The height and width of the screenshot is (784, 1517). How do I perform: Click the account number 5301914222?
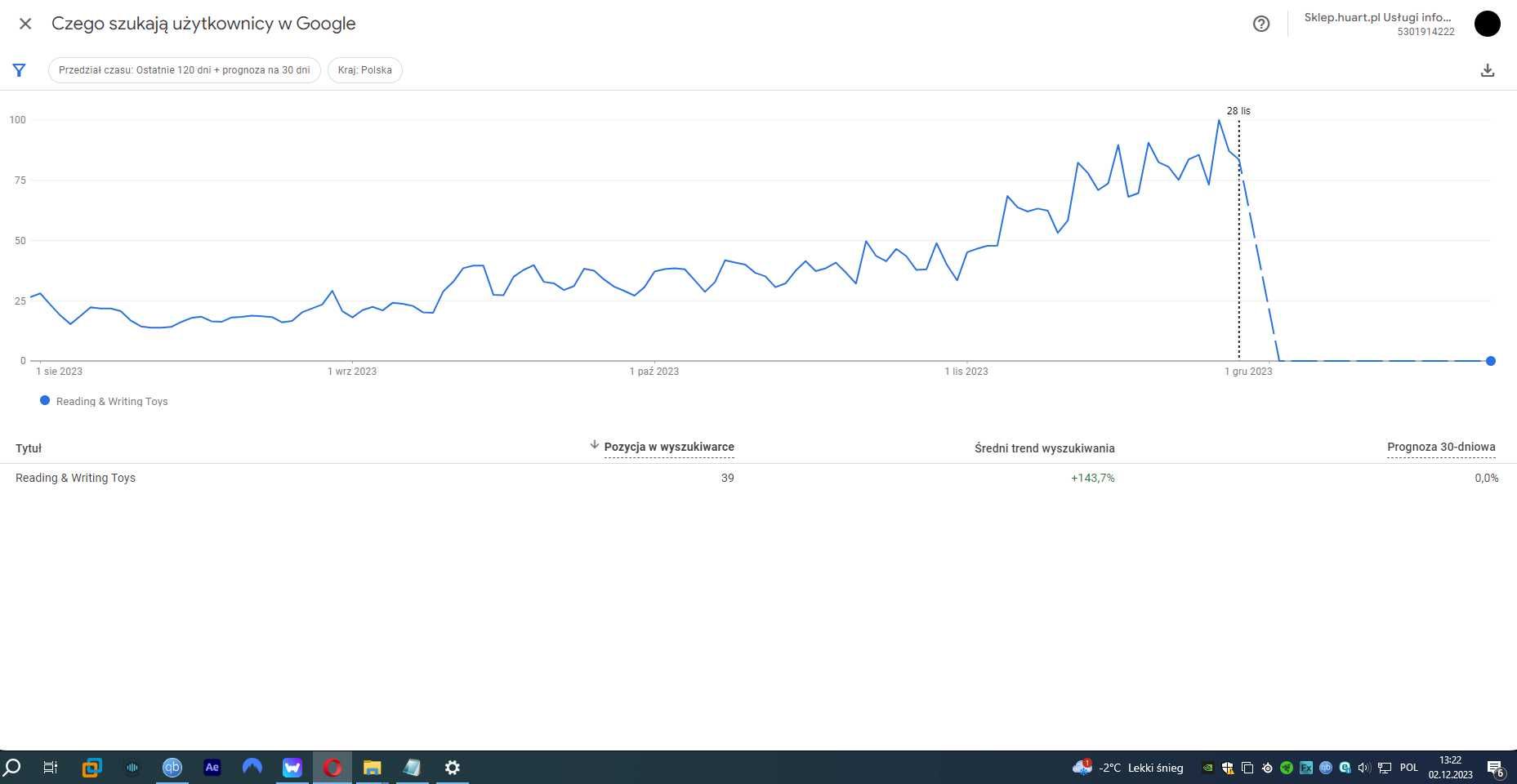tap(1426, 32)
